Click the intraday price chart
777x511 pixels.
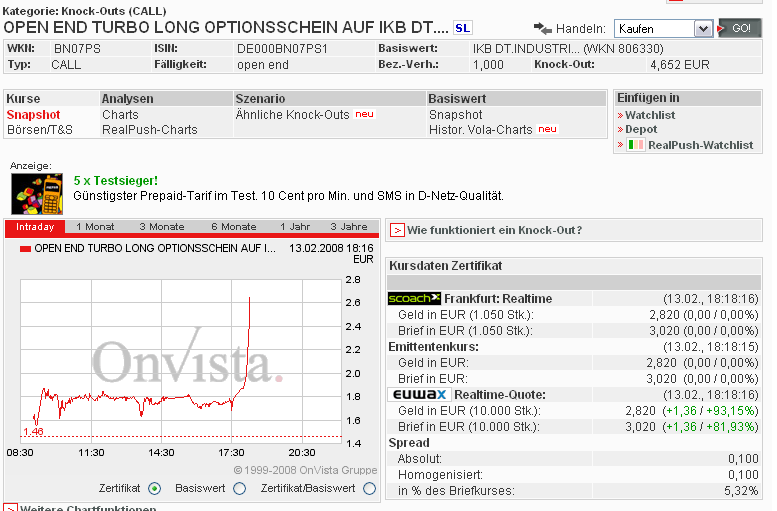pyautogui.click(x=181, y=361)
